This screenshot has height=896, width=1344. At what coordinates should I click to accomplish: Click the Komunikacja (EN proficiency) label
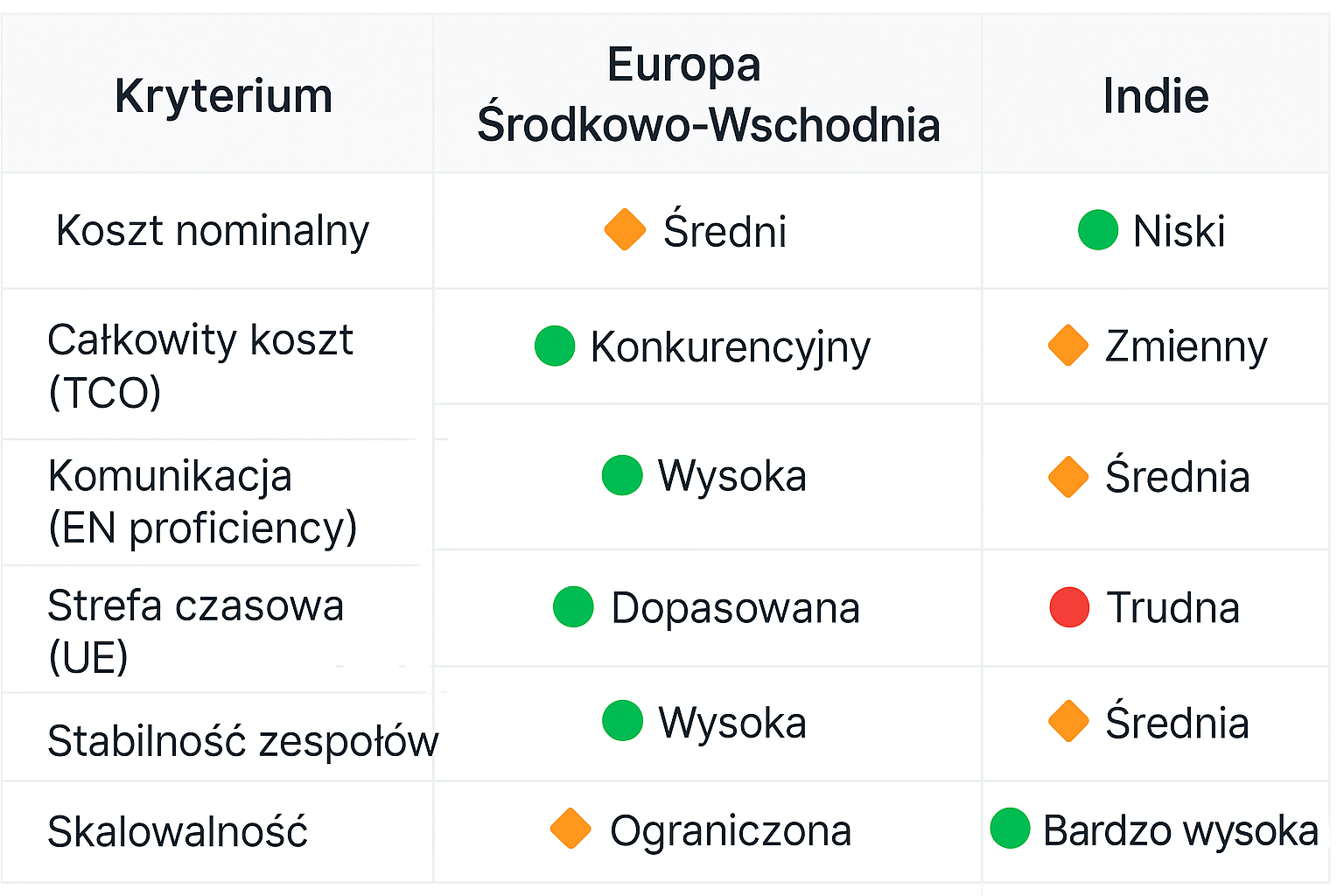coord(202,501)
